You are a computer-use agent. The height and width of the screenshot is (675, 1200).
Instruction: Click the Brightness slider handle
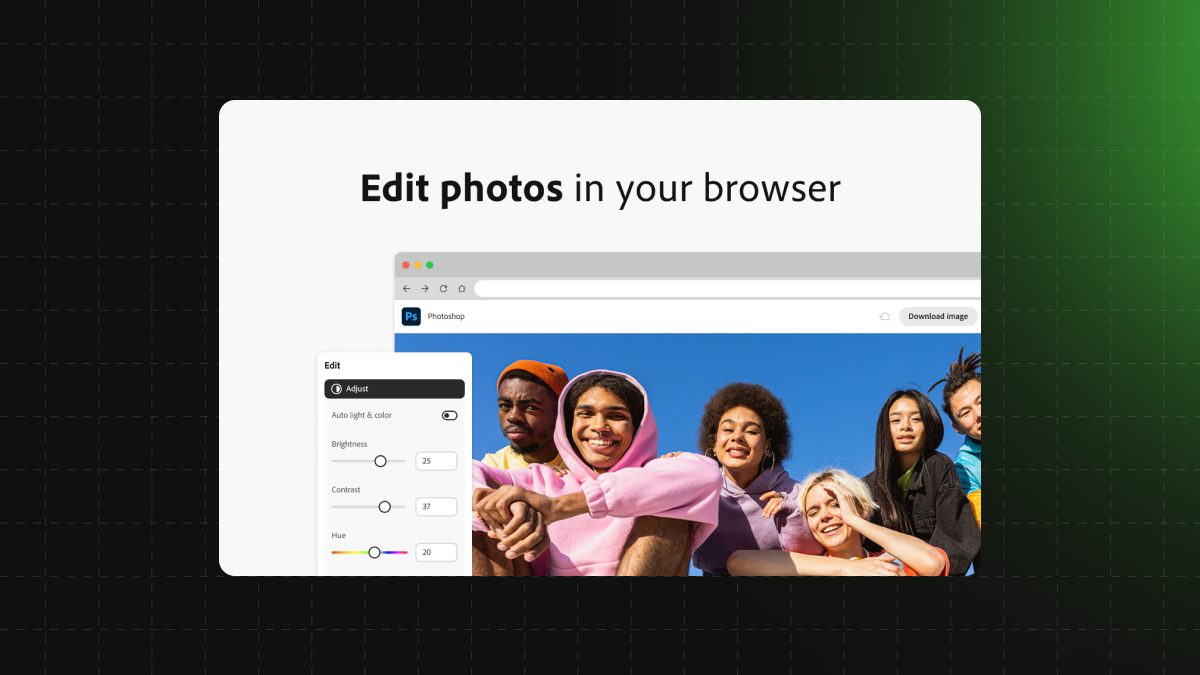[380, 461]
